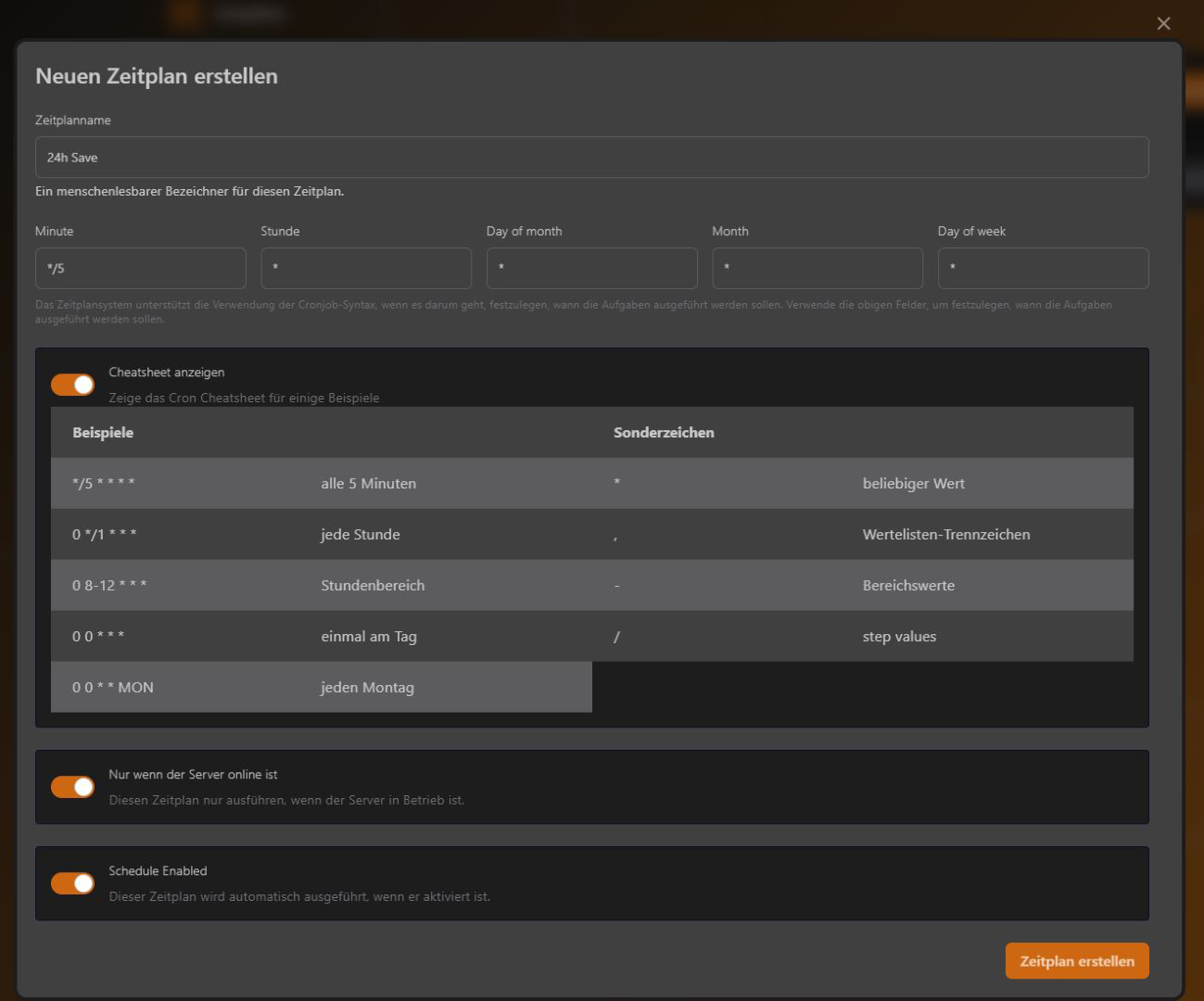Click the "*/5 * * * *" example entry
Viewport: 1204px width, 1001px height.
(x=104, y=484)
